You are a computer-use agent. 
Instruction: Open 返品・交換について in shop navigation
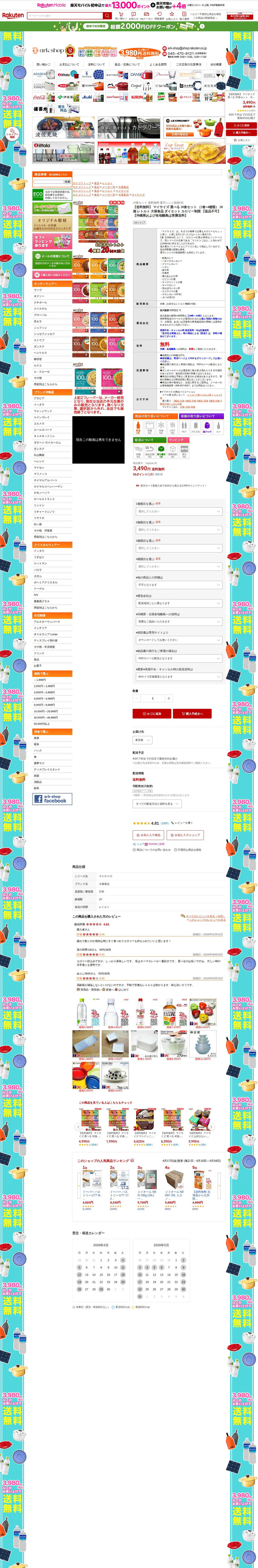pyautogui.click(x=127, y=65)
